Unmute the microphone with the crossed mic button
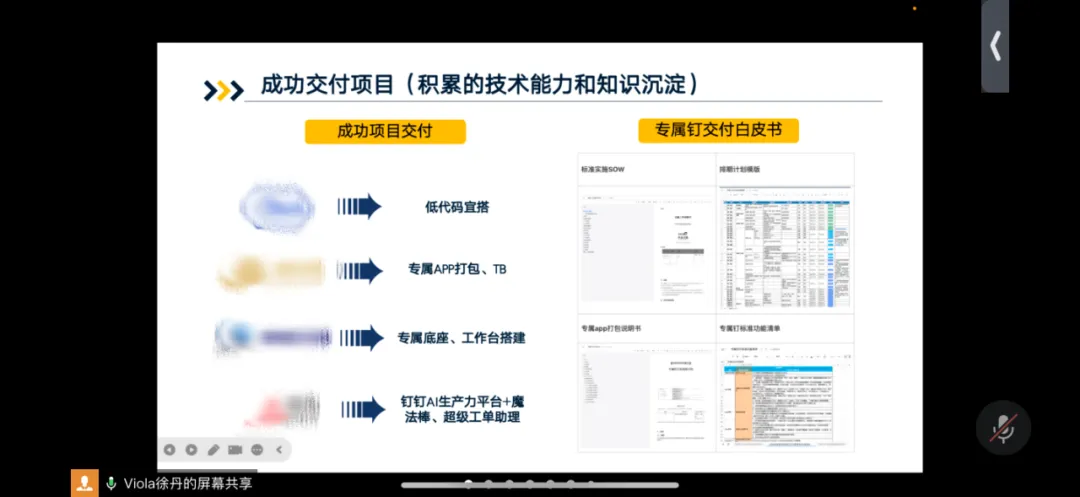The image size is (1080, 497). click(1003, 427)
